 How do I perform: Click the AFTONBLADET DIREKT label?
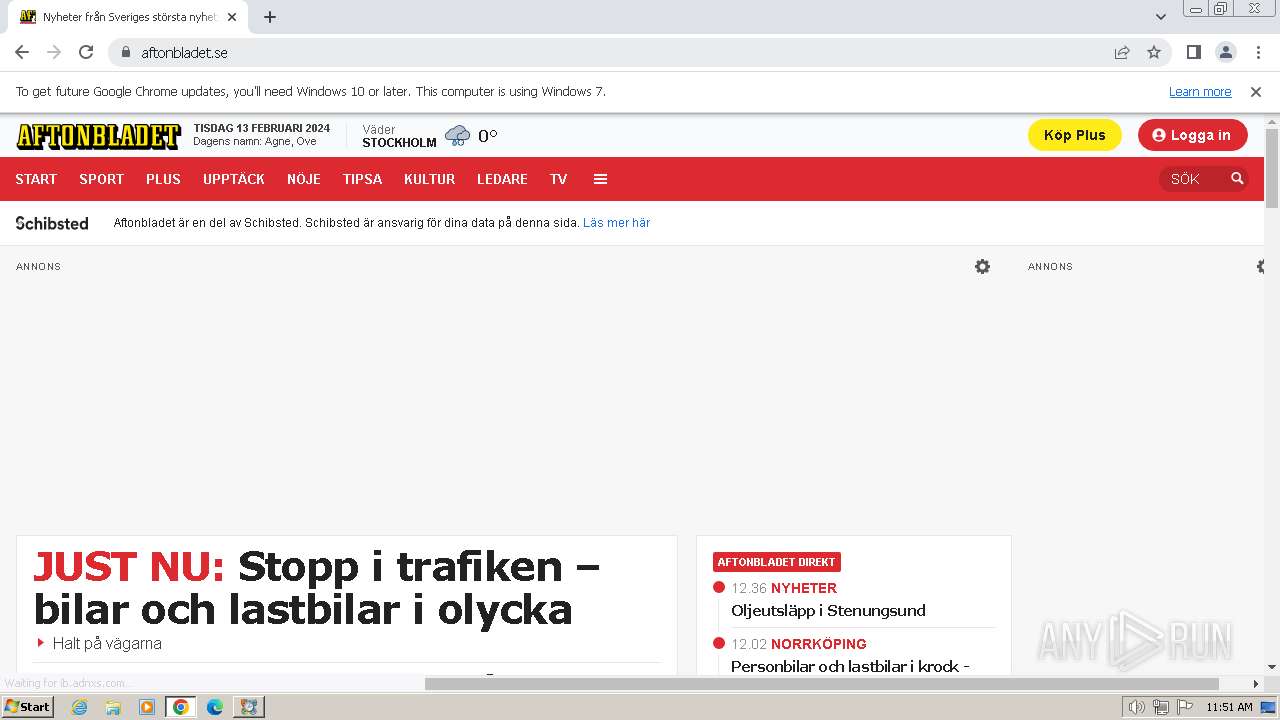click(x=776, y=562)
